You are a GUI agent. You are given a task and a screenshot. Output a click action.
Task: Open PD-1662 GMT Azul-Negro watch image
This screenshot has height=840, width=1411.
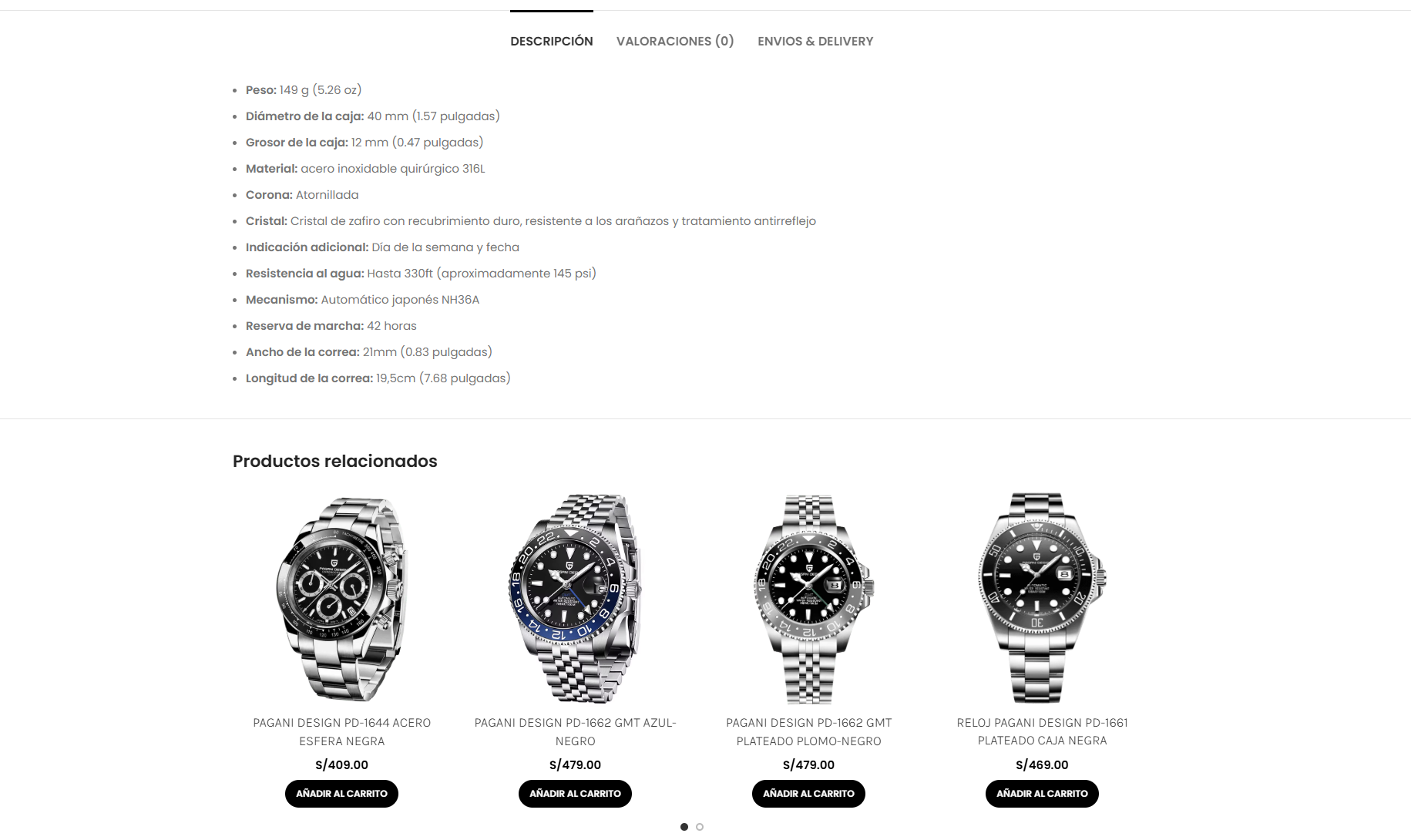click(x=575, y=598)
